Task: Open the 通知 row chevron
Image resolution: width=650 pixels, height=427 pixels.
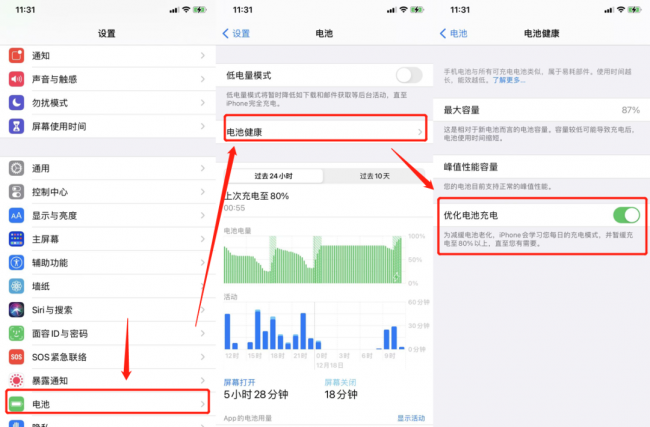Action: point(203,55)
